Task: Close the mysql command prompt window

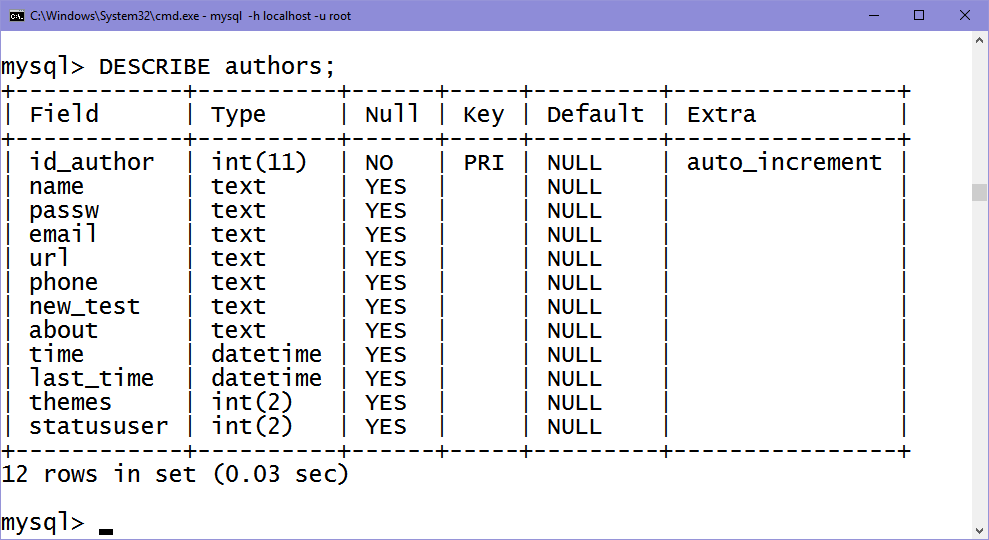Action: [x=964, y=16]
